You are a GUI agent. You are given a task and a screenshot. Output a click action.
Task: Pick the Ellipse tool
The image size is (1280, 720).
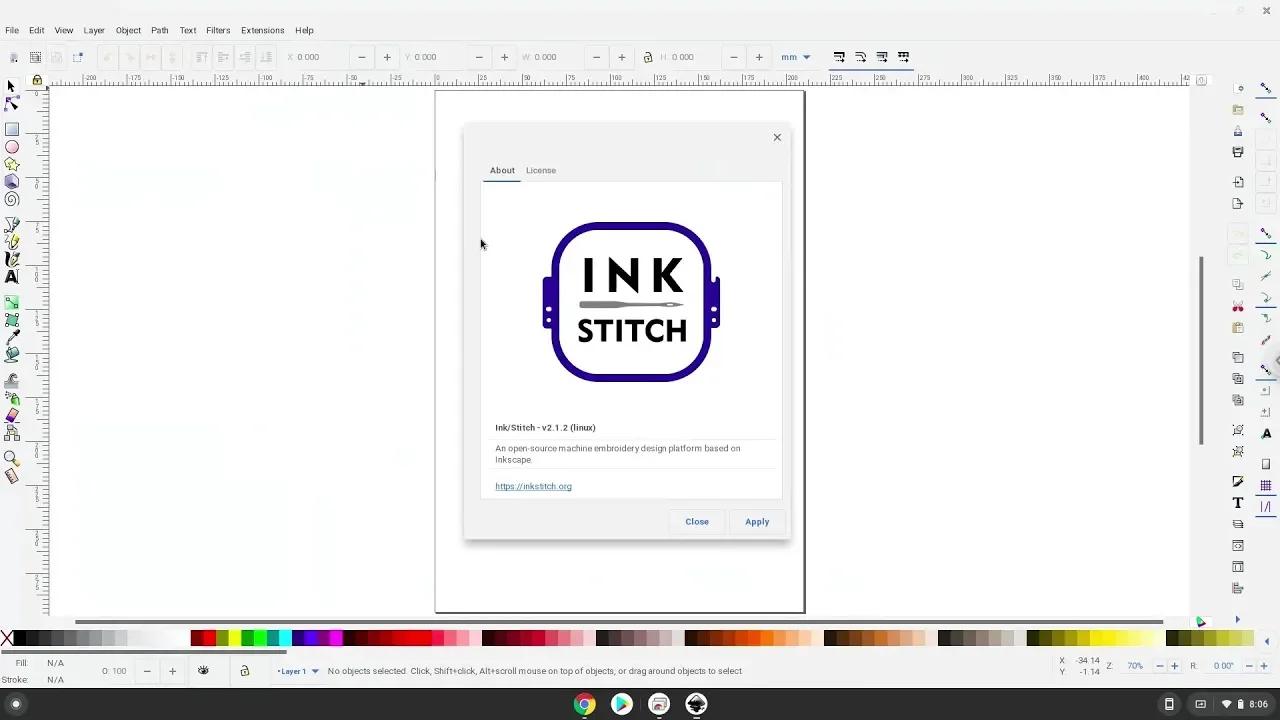pos(12,147)
